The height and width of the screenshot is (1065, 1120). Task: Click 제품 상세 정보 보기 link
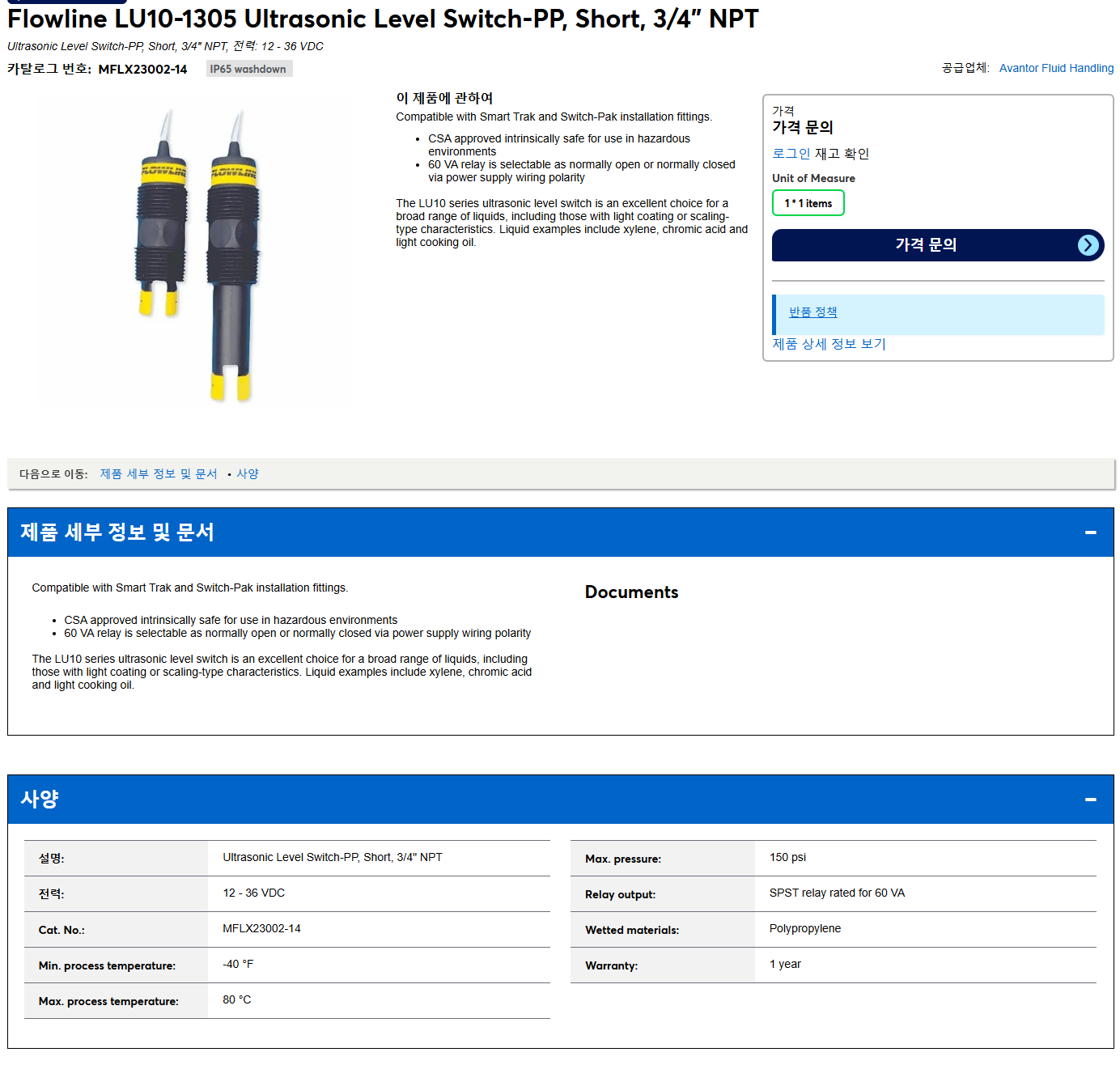[x=829, y=344]
